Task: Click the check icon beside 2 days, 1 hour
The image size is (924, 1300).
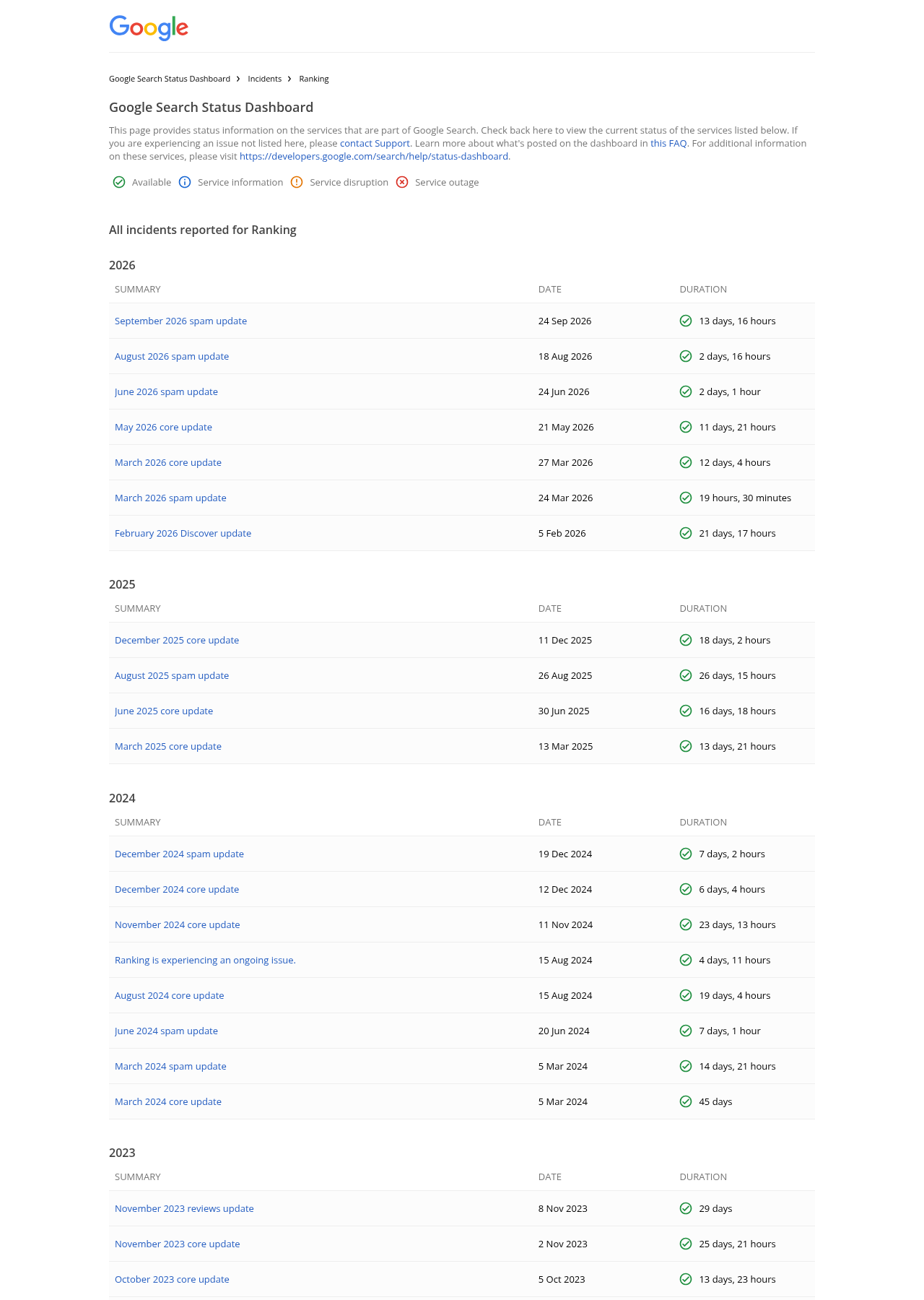Action: click(x=686, y=391)
